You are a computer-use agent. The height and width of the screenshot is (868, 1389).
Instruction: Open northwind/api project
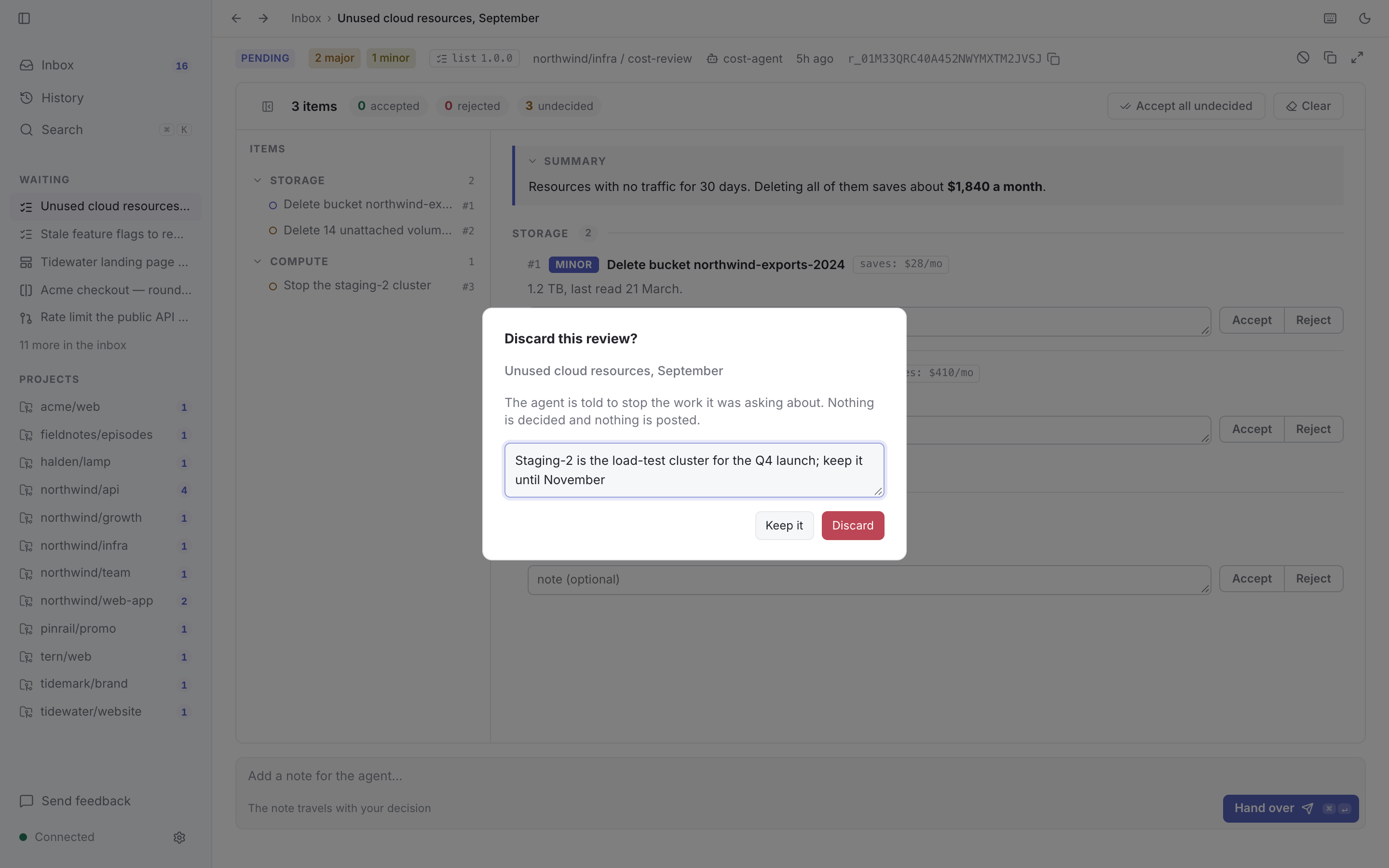tap(106, 489)
